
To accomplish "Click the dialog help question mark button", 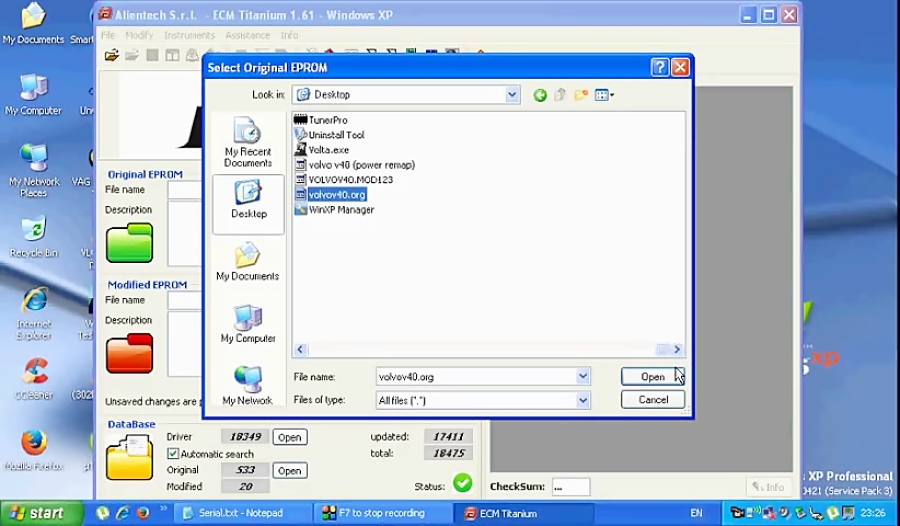I will pos(660,67).
